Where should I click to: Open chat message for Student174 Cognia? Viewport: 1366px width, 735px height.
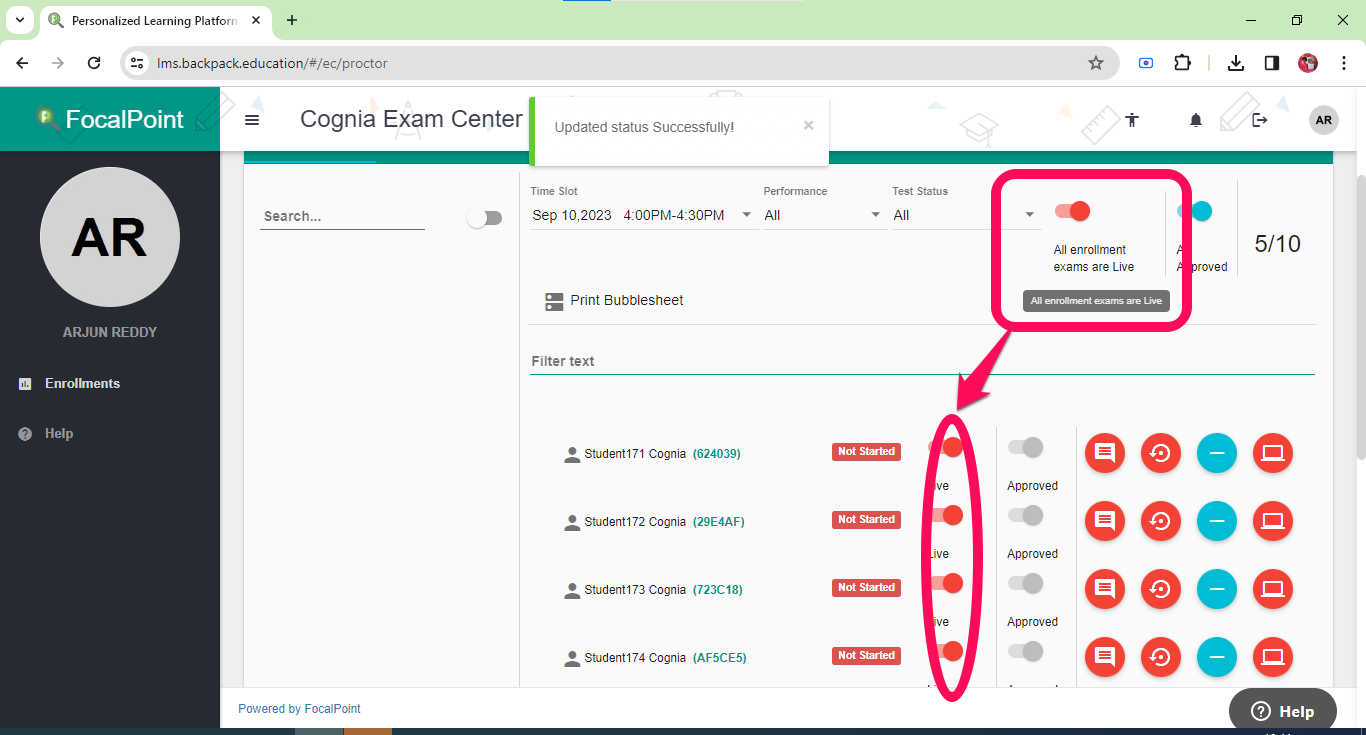[1105, 657]
